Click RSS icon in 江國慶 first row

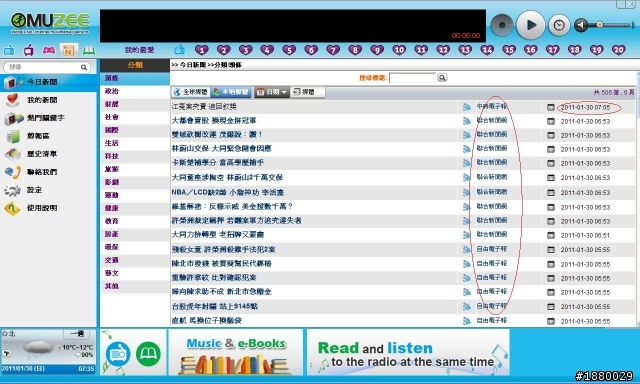click(x=467, y=107)
